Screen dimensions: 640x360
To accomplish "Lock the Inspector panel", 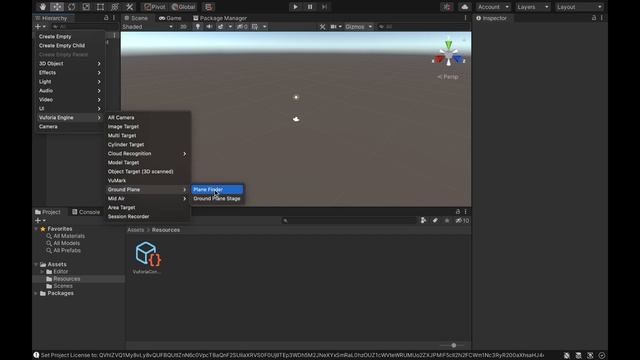I will pyautogui.click(x=594, y=18).
